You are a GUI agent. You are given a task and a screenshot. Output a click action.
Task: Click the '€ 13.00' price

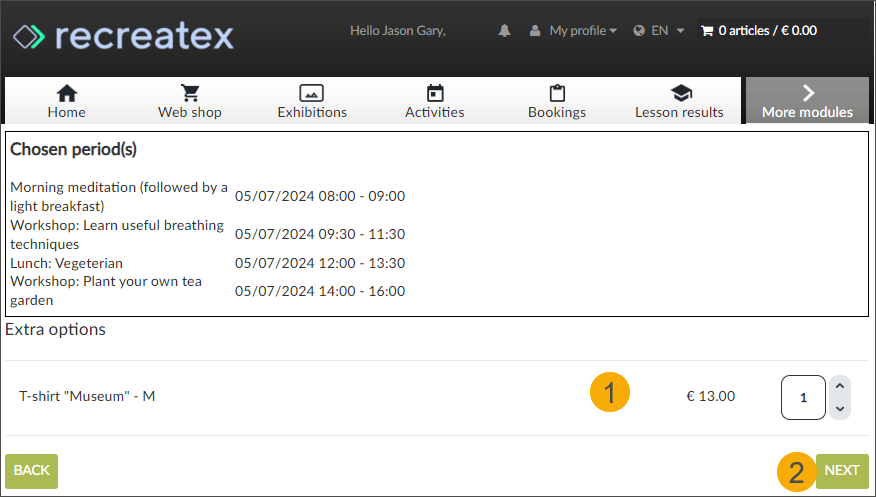click(x=711, y=396)
